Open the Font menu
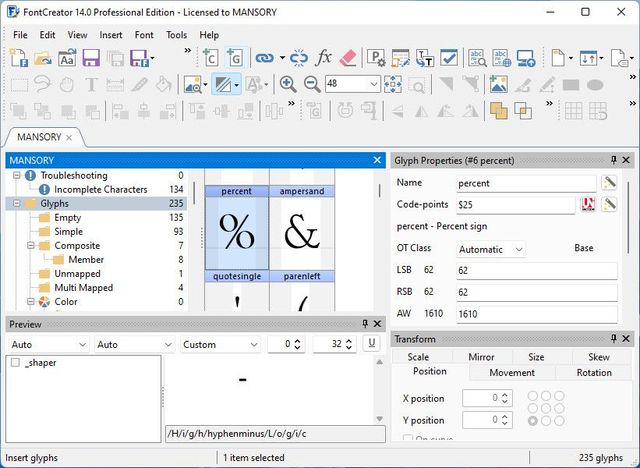640x468 pixels. click(144, 35)
